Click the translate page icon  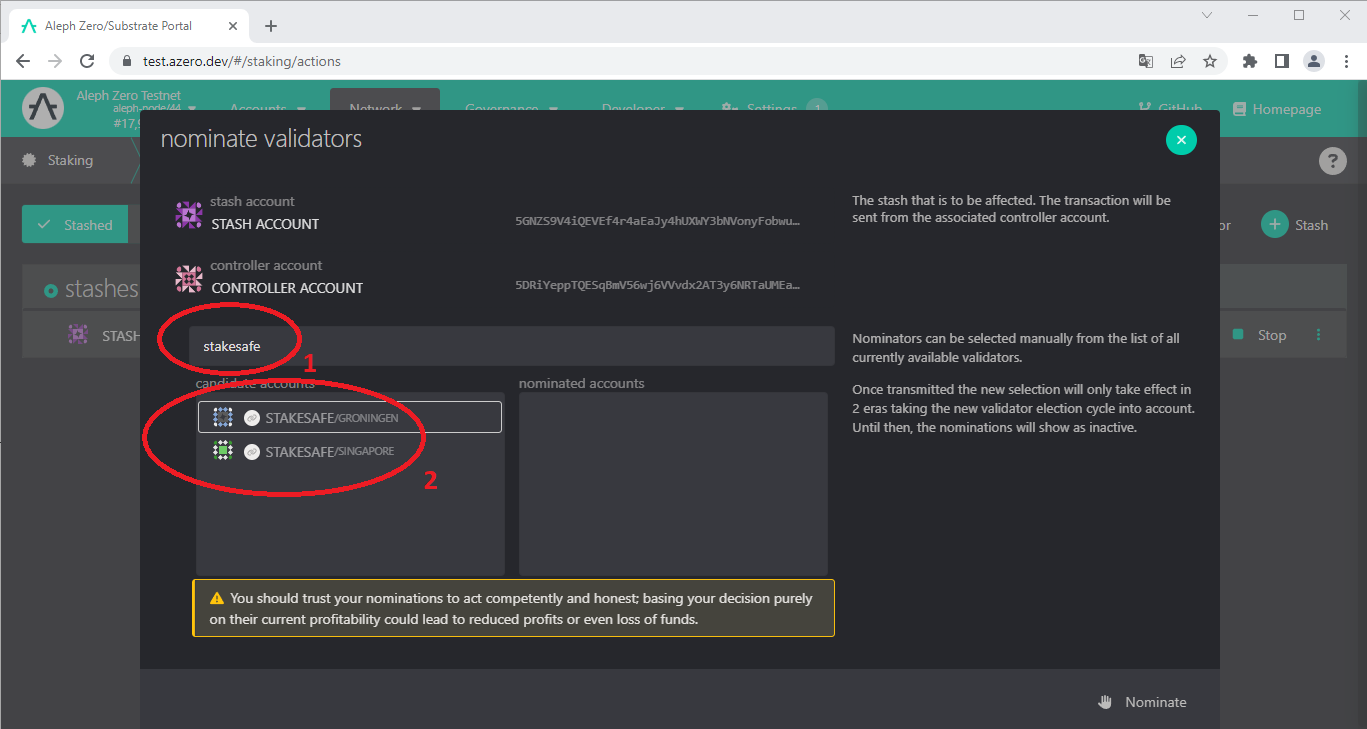[1146, 61]
